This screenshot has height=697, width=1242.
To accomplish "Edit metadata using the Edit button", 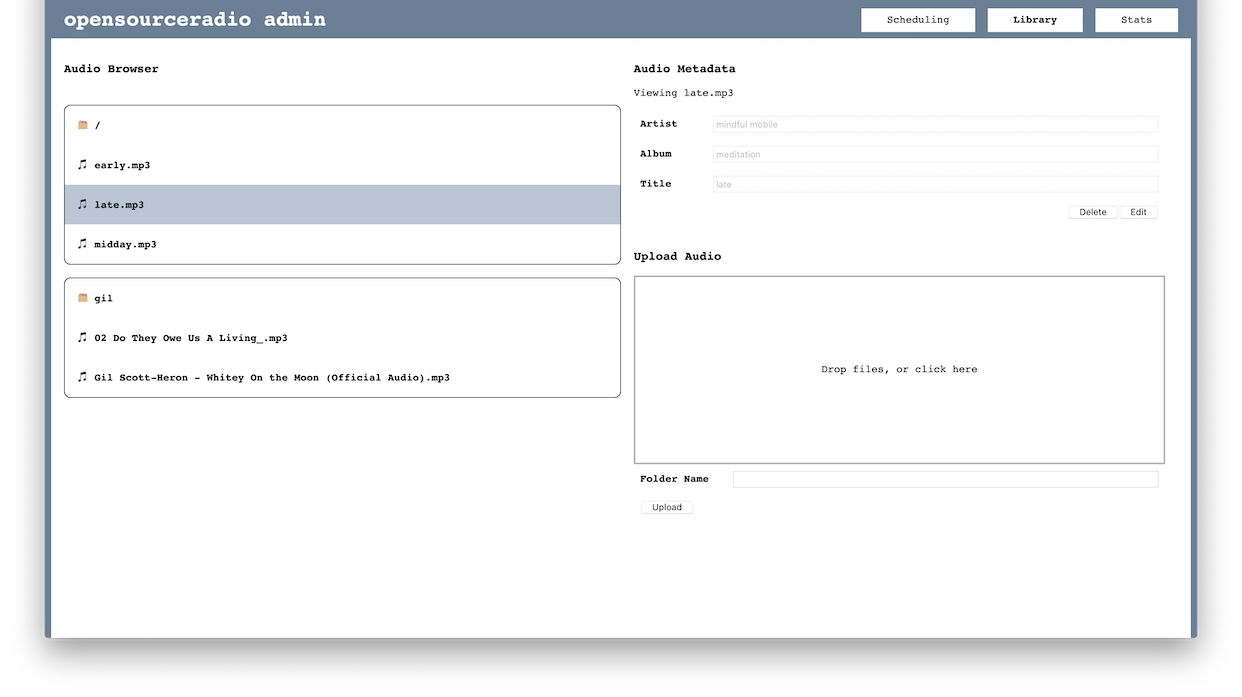I will pyautogui.click(x=1139, y=212).
